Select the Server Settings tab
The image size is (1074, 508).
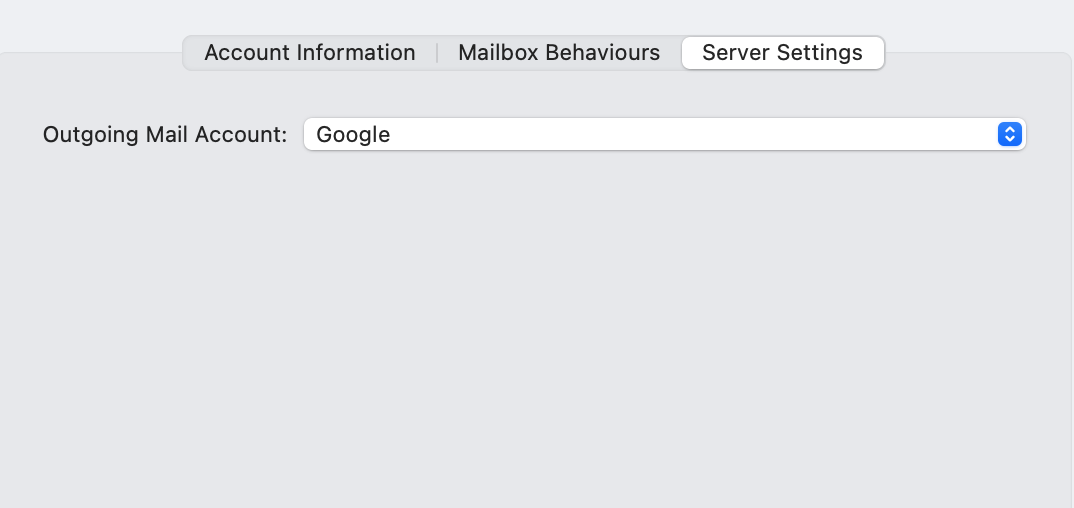click(x=782, y=53)
